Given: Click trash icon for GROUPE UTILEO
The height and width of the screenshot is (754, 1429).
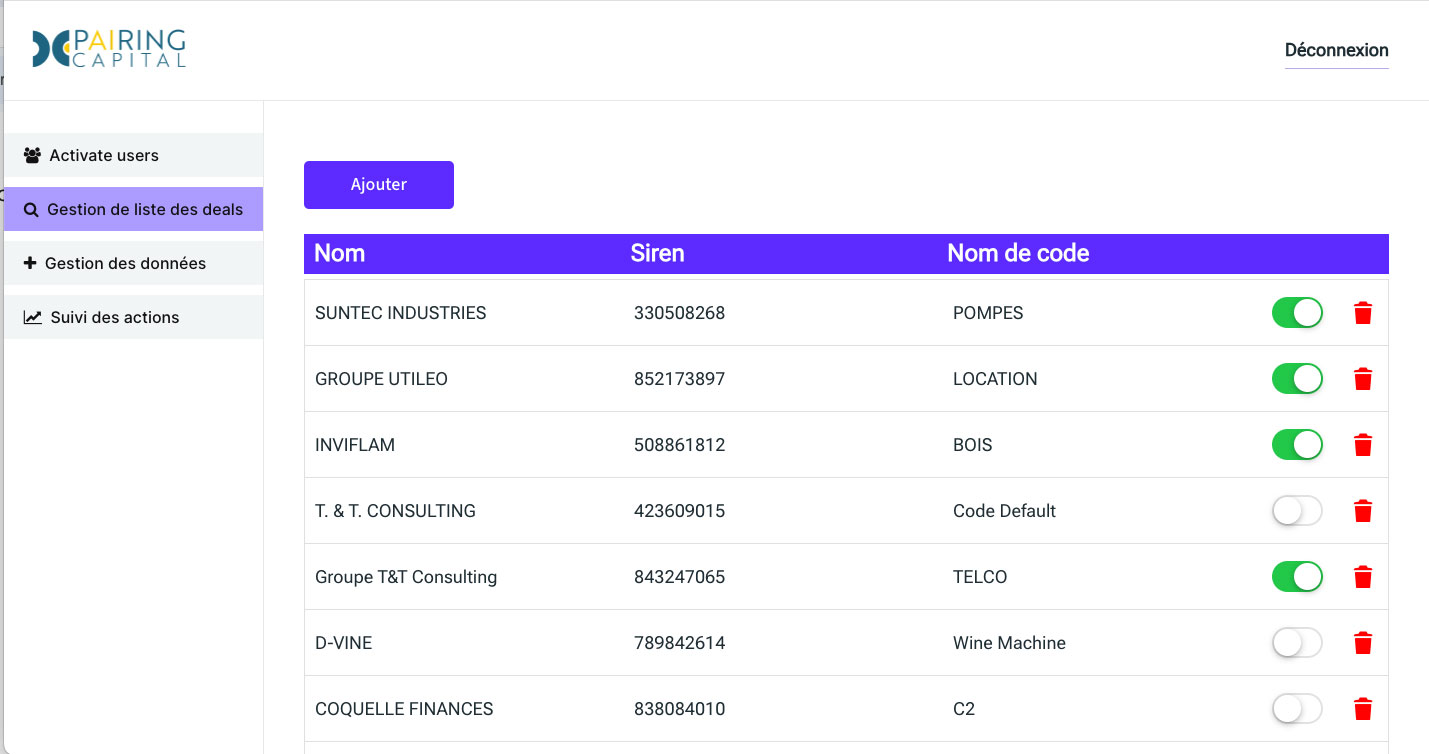Looking at the screenshot, I should click(1362, 379).
